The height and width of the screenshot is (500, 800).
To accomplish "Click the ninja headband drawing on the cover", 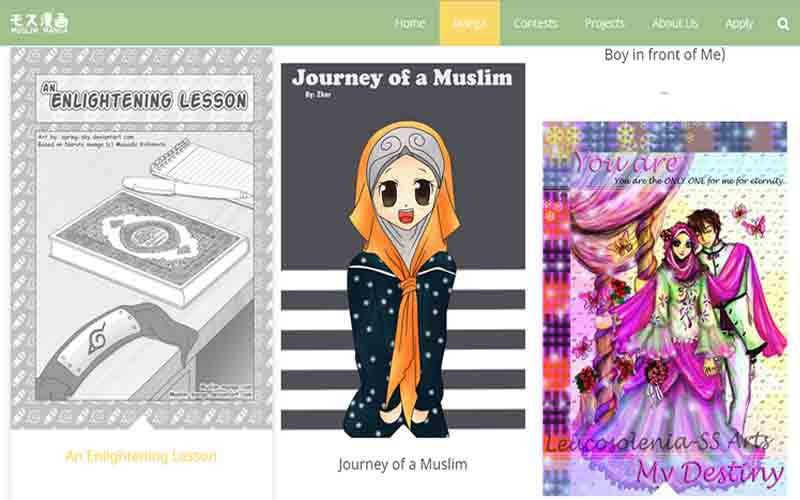I will (116, 347).
